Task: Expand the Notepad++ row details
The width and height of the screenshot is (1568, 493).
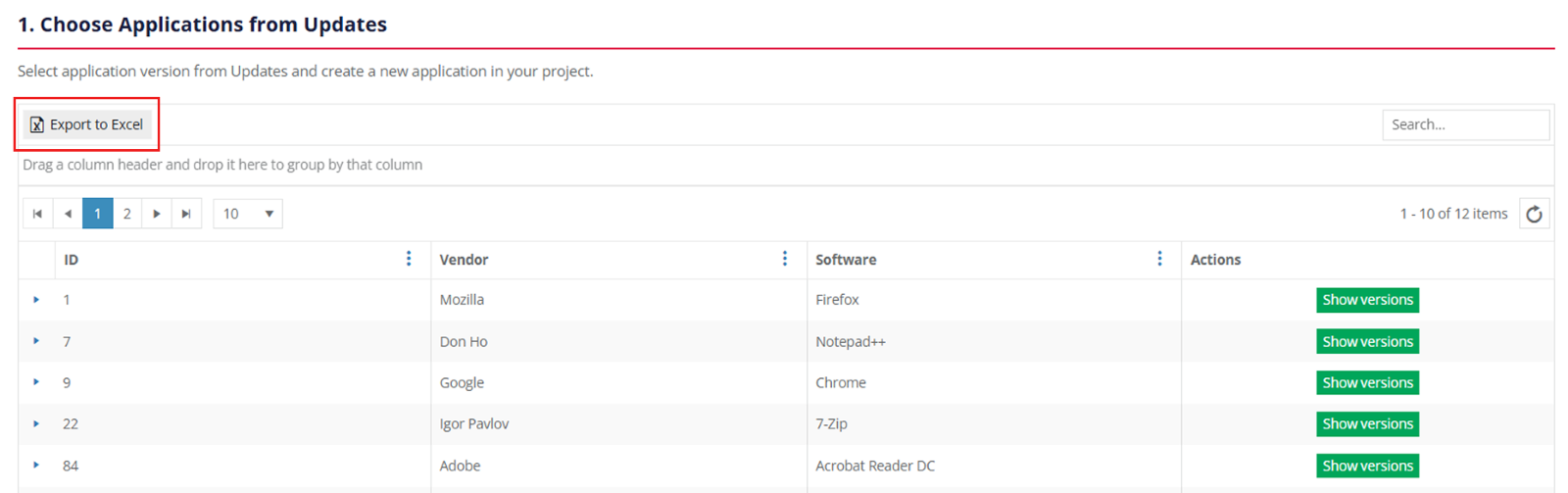Action: (36, 341)
